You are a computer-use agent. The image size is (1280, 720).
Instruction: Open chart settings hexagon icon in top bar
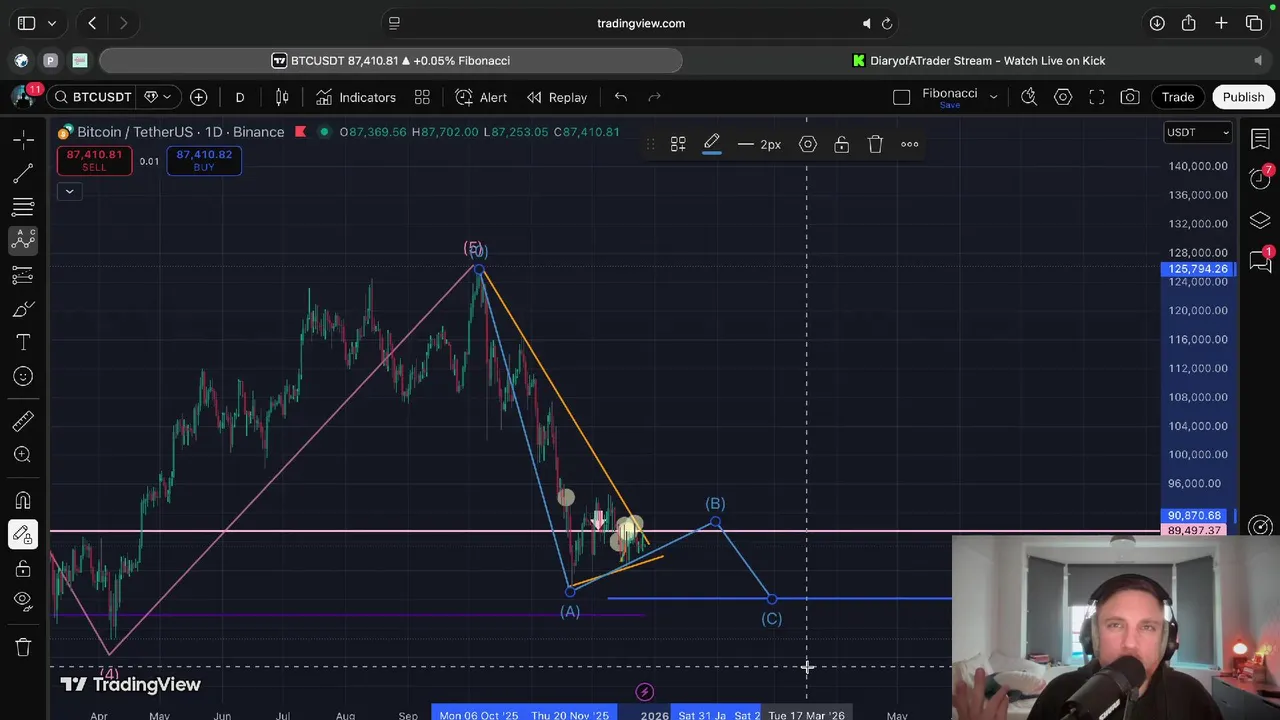point(1063,97)
